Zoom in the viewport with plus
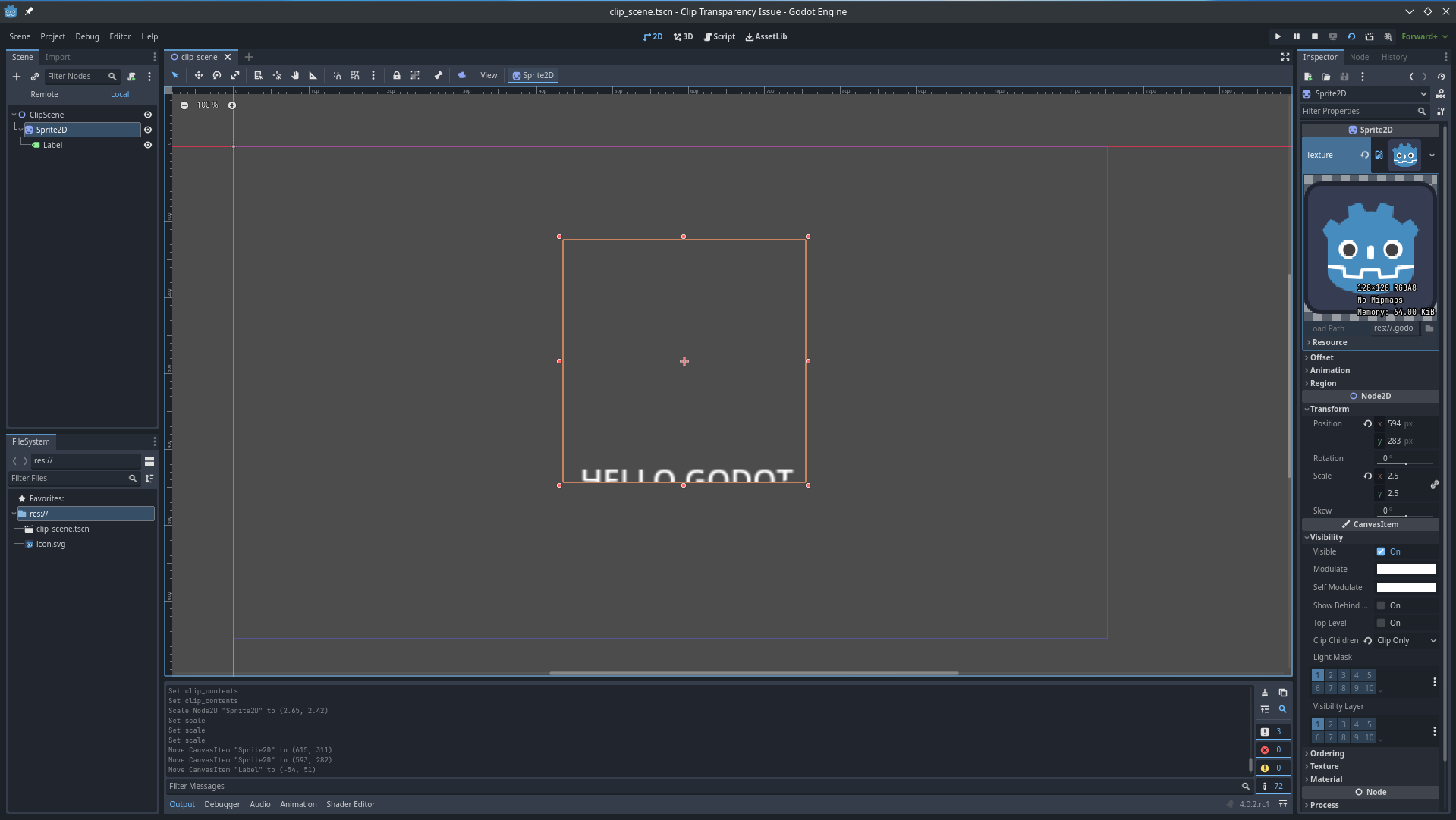Screen dimensions: 1456x820 pos(232,105)
